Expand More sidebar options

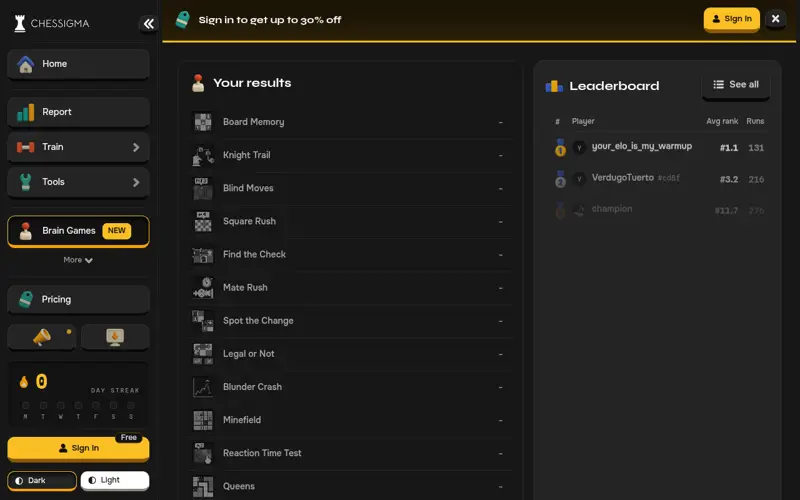tap(78, 260)
